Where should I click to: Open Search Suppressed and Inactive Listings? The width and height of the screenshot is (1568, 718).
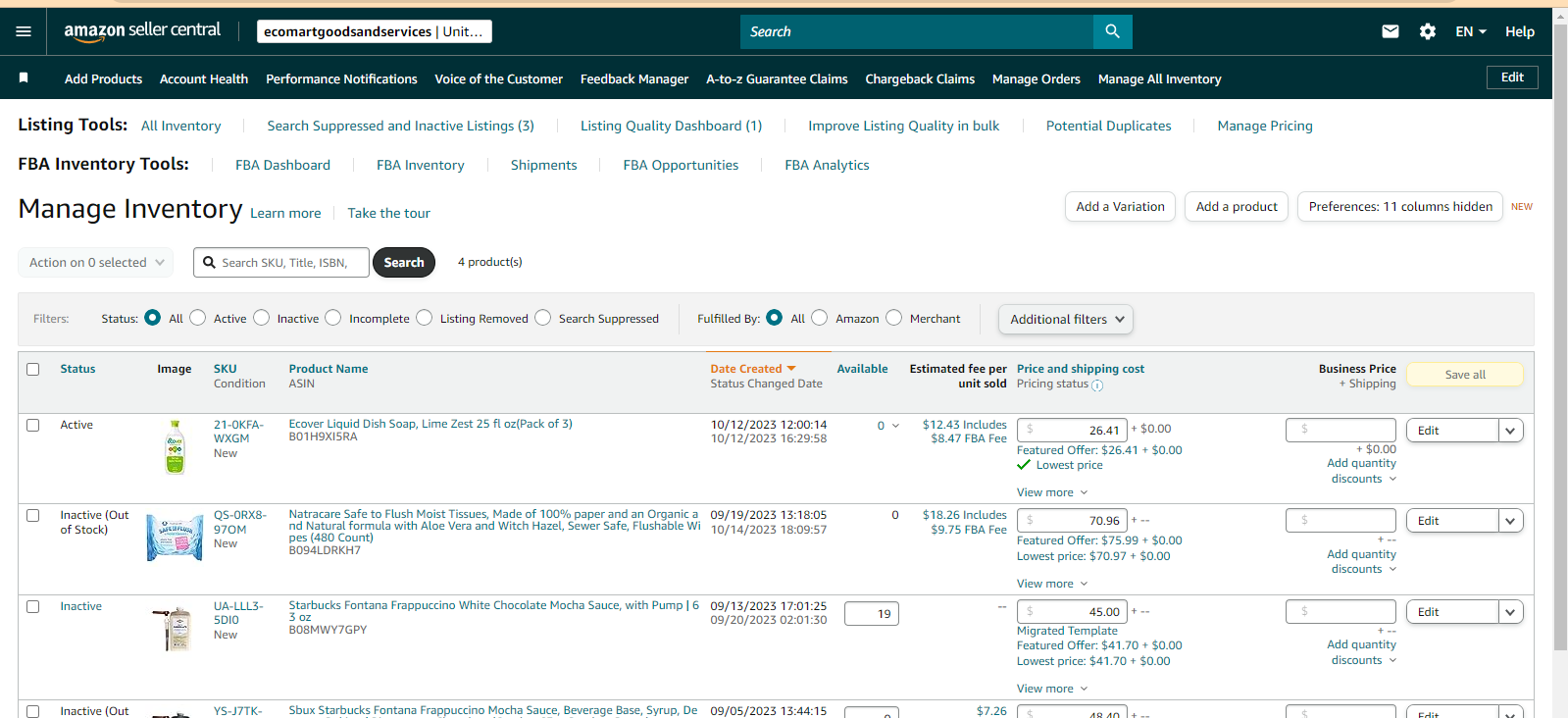(400, 126)
